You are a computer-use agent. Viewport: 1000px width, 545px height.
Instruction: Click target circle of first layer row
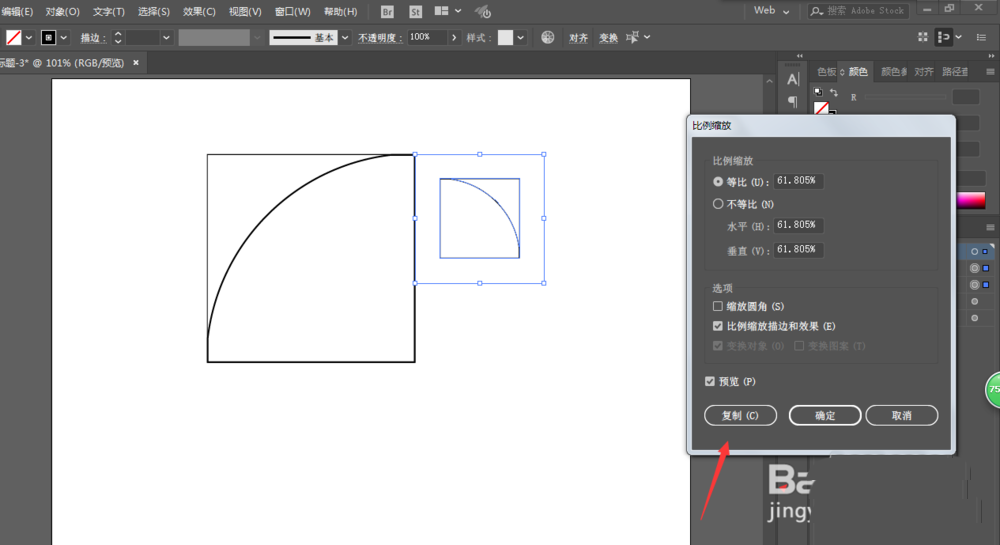click(x=974, y=252)
